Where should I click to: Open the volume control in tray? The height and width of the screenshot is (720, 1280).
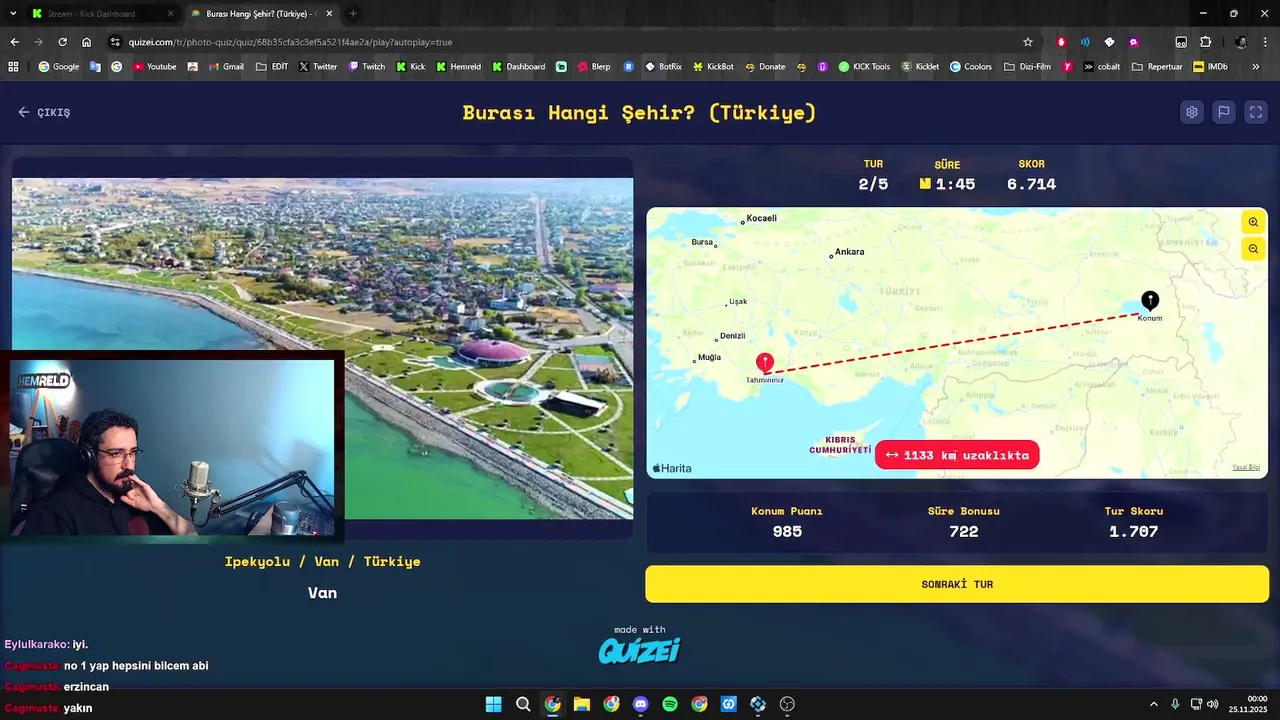click(1212, 704)
